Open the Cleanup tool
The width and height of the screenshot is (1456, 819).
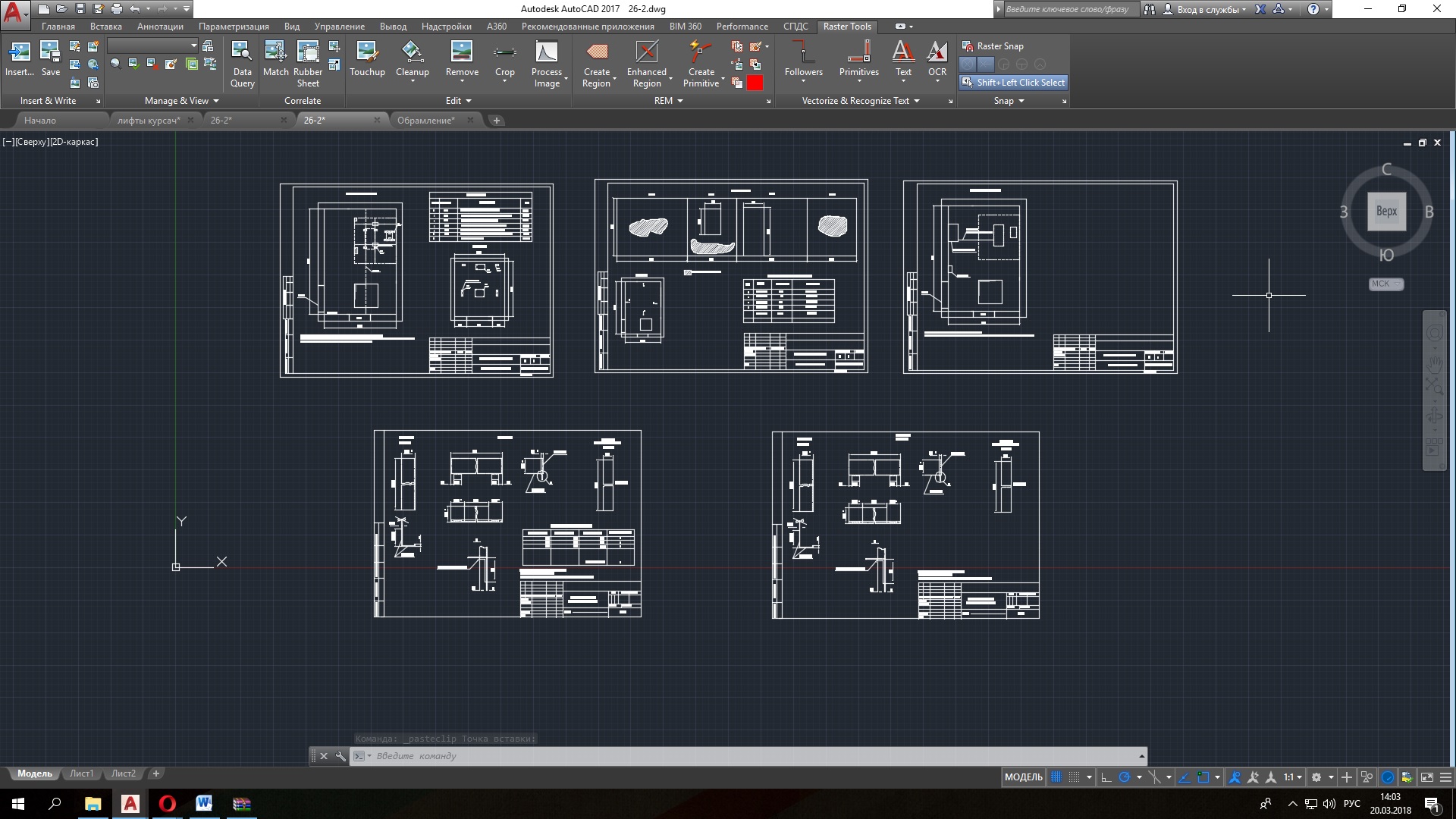(x=413, y=60)
